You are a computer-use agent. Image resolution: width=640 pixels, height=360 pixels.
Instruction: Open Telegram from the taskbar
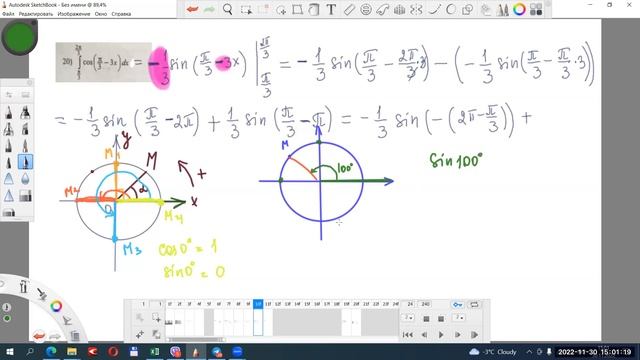coord(216,351)
